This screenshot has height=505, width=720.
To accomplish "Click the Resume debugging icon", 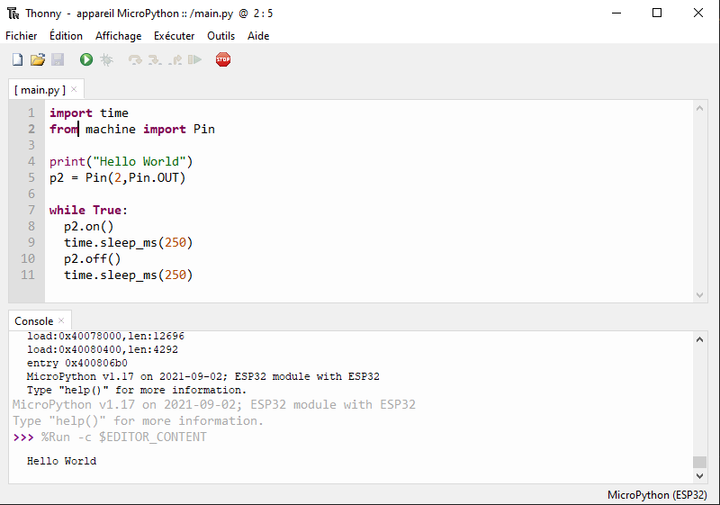I will coord(194,60).
